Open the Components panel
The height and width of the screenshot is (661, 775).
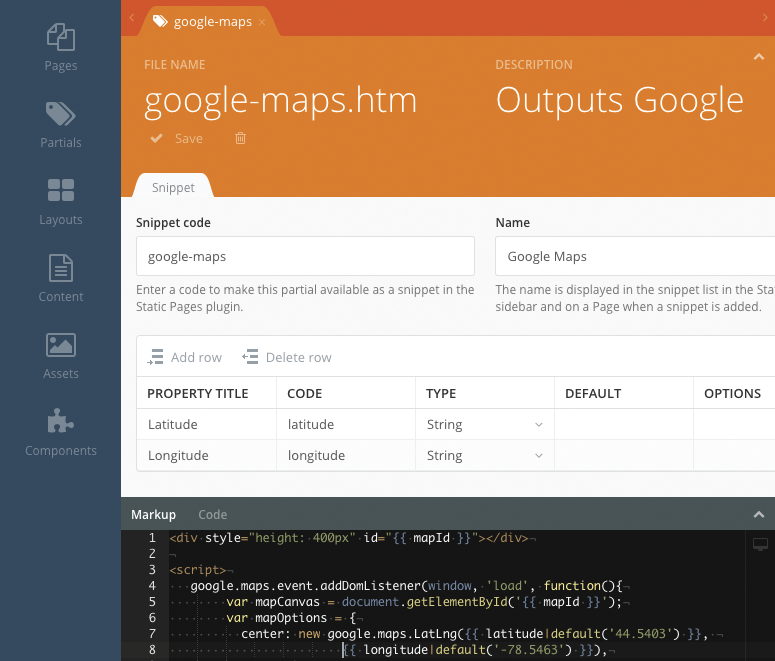coord(60,432)
